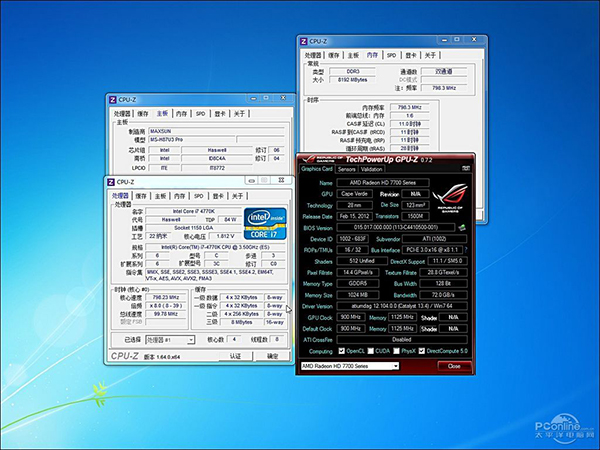The image size is (600, 450).
Task: Switch to the Validation tab in GPU-Z
Action: point(371,169)
